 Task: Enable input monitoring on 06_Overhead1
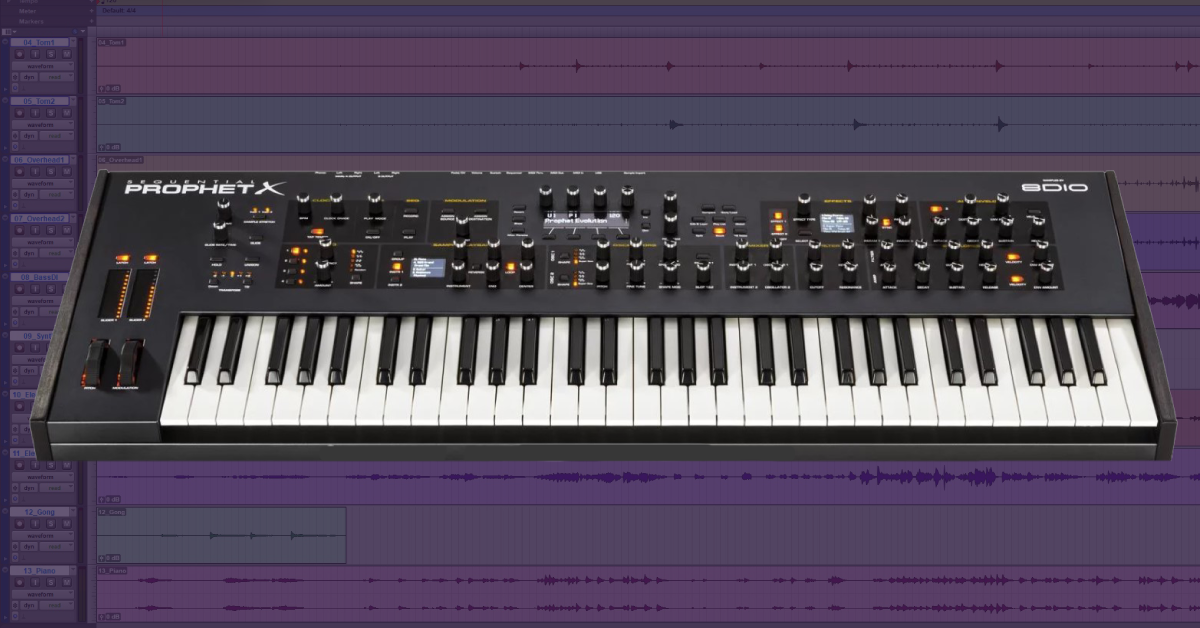pos(33,172)
